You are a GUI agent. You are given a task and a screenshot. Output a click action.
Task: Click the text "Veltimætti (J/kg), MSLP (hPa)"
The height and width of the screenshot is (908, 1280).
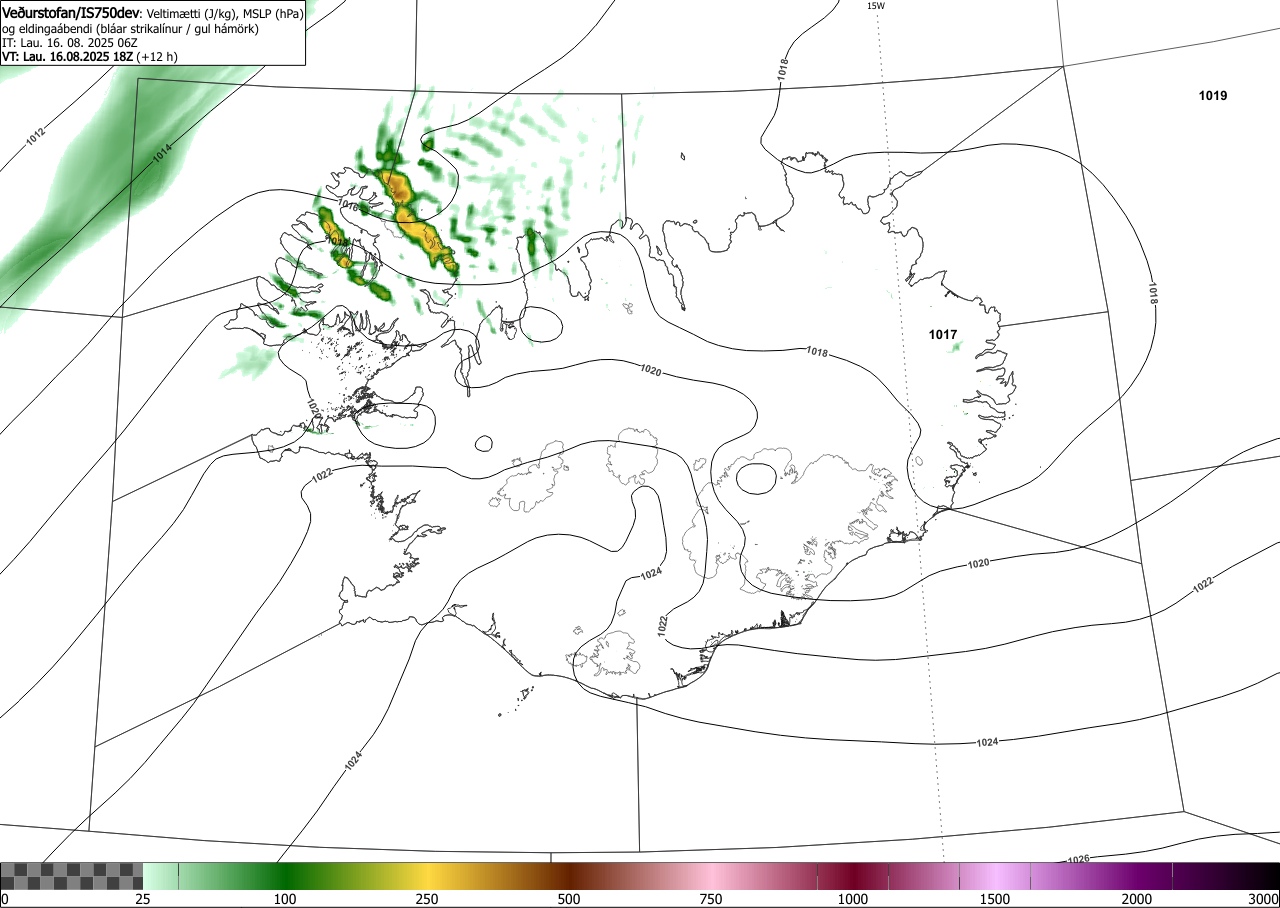coord(225,14)
